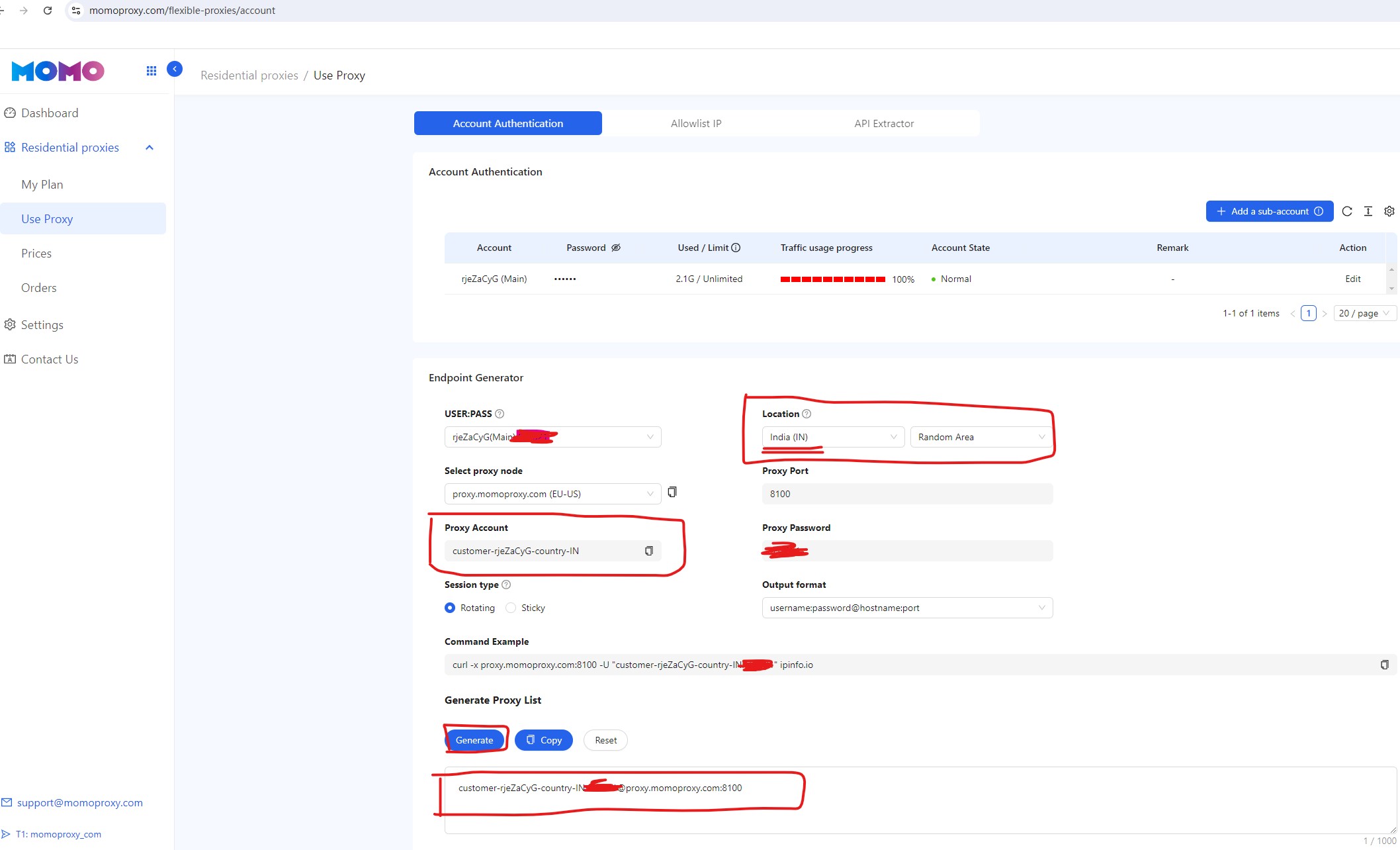1400x850 pixels.
Task: Click Edit for rjeZaCyG account
Action: tap(1353, 279)
